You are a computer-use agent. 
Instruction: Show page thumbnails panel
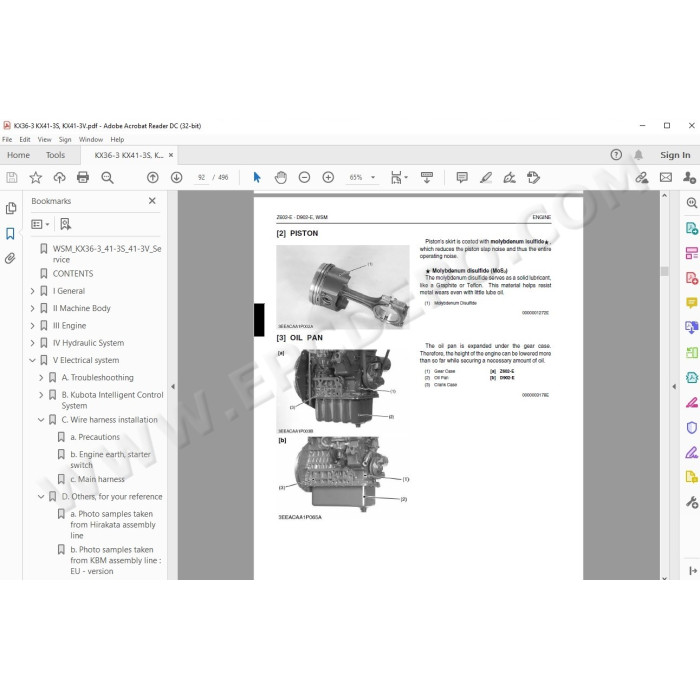11,208
